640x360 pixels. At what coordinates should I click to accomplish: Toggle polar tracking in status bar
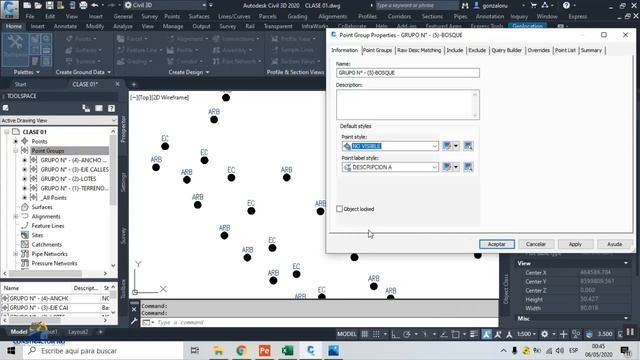[407, 334]
